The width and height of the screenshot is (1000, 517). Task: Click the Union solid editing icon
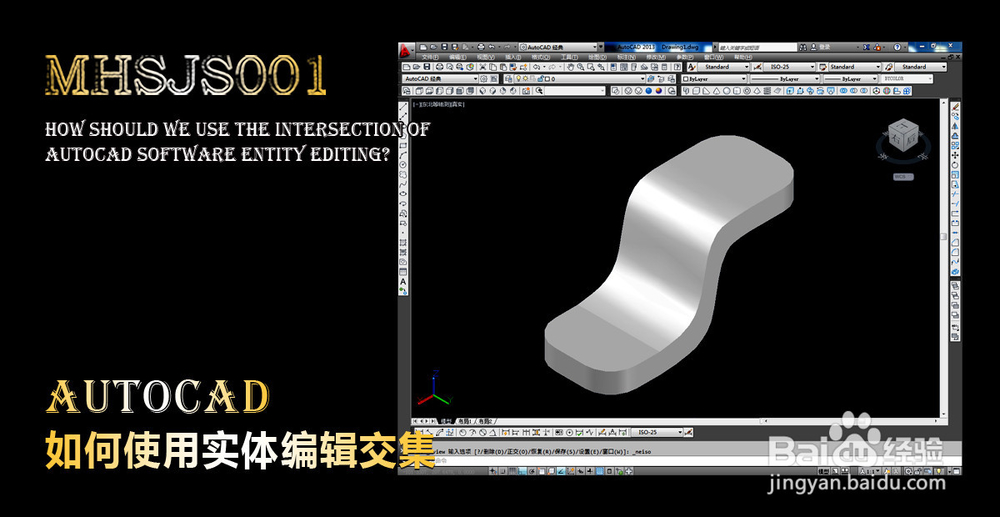point(843,91)
